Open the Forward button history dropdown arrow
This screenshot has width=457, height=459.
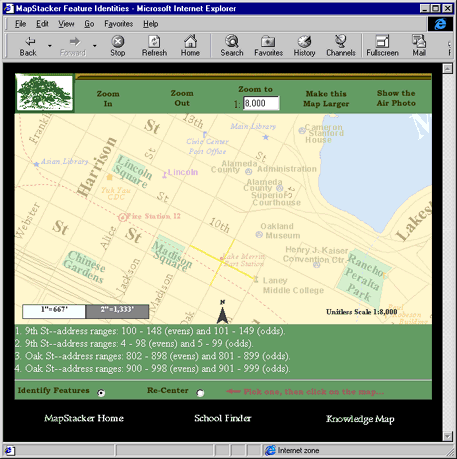[95, 46]
